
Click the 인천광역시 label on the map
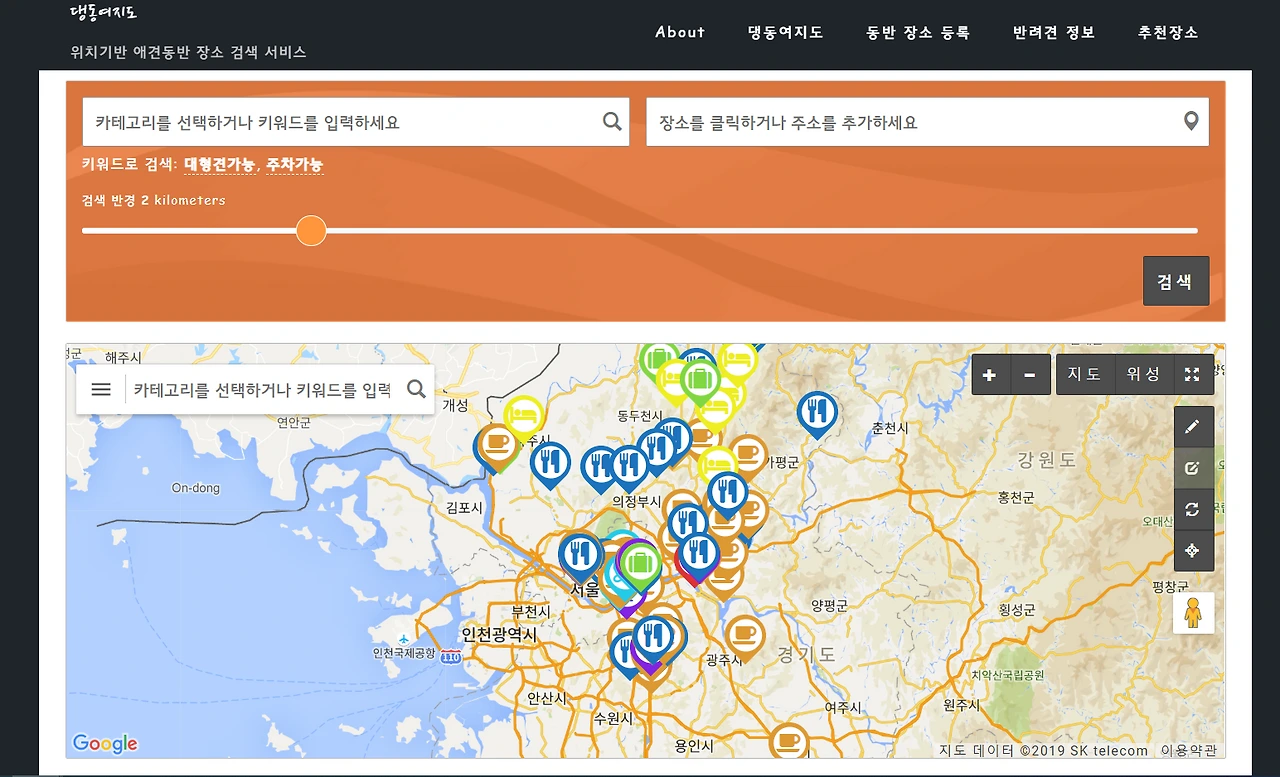click(499, 634)
